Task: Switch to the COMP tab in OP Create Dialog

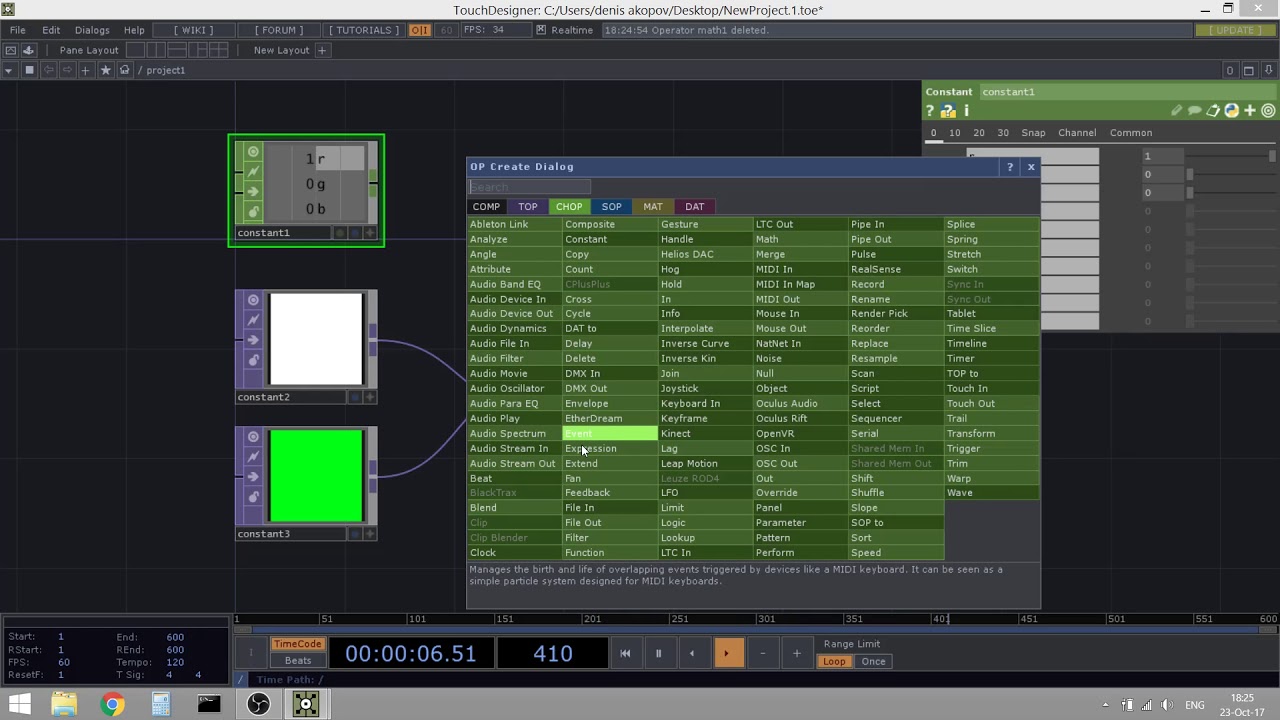Action: coord(486,207)
